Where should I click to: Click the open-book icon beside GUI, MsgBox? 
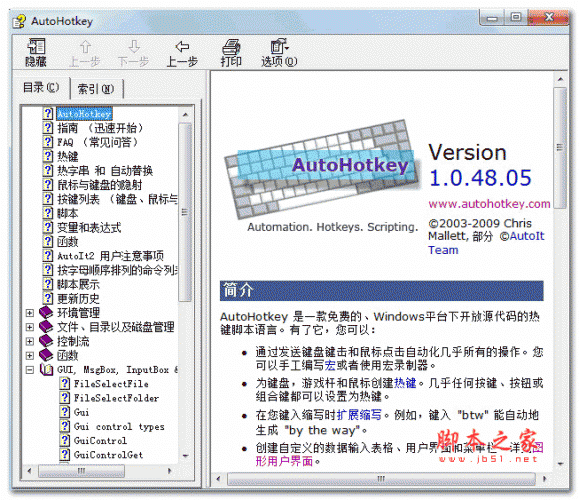tap(46, 369)
